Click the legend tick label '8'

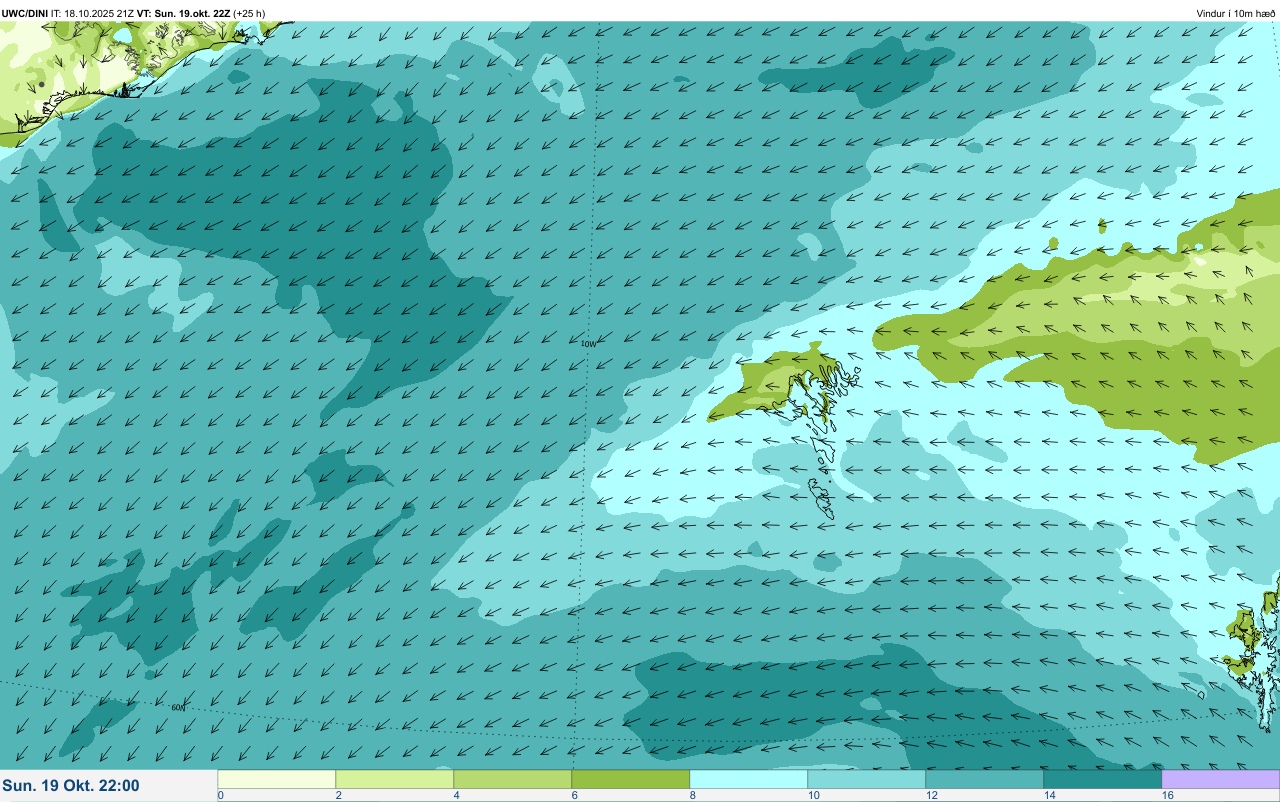(693, 795)
